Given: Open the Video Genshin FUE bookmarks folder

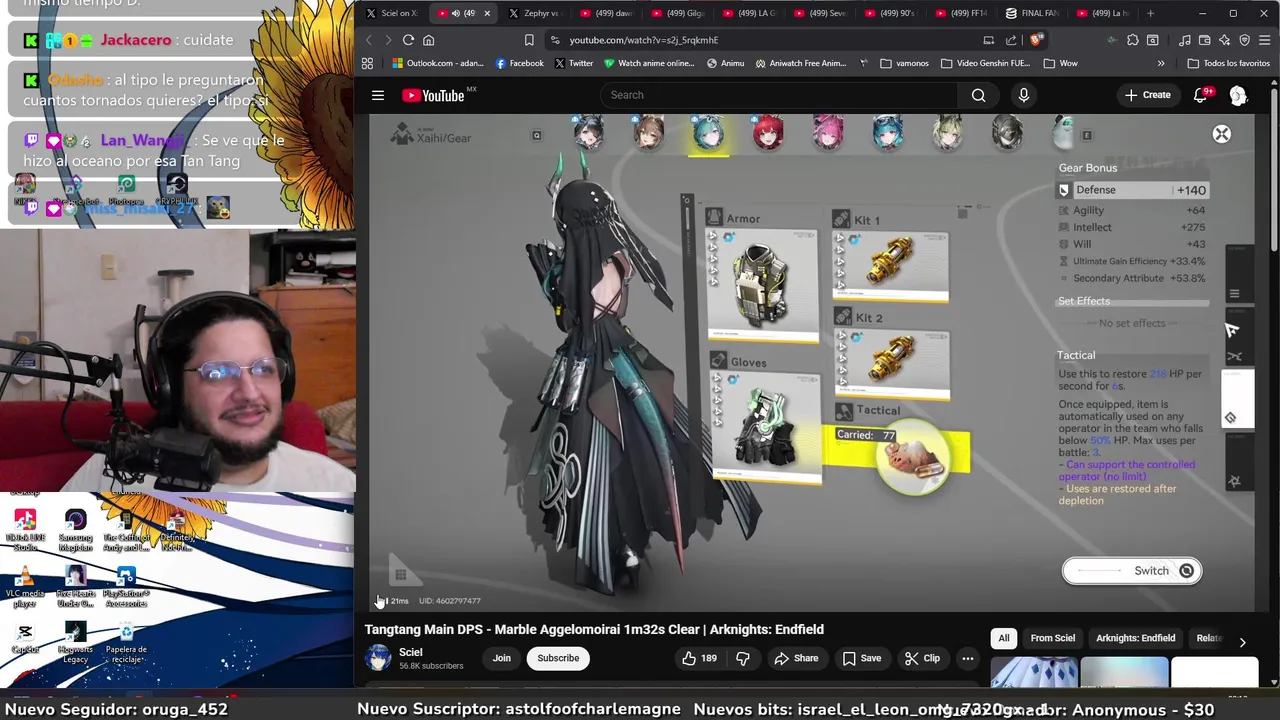Looking at the screenshot, I should 985,63.
